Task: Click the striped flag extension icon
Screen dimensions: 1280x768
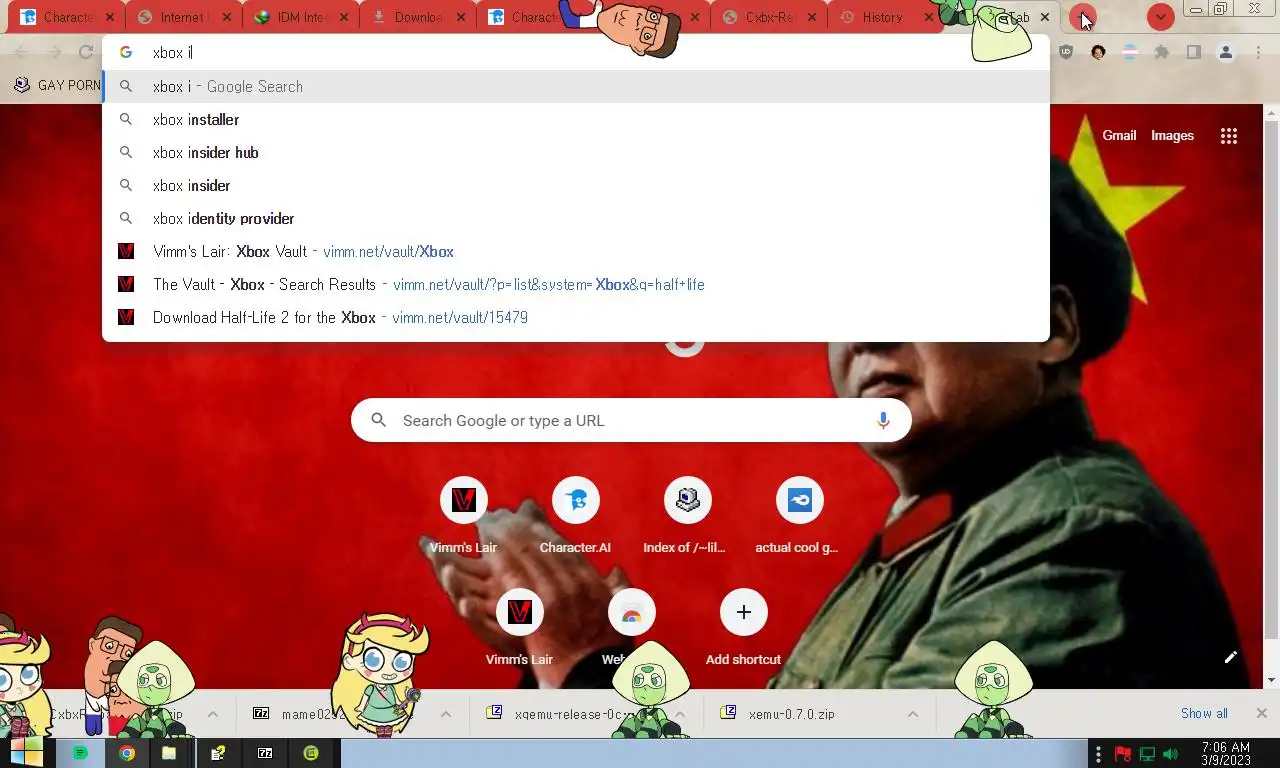Action: [x=1129, y=52]
